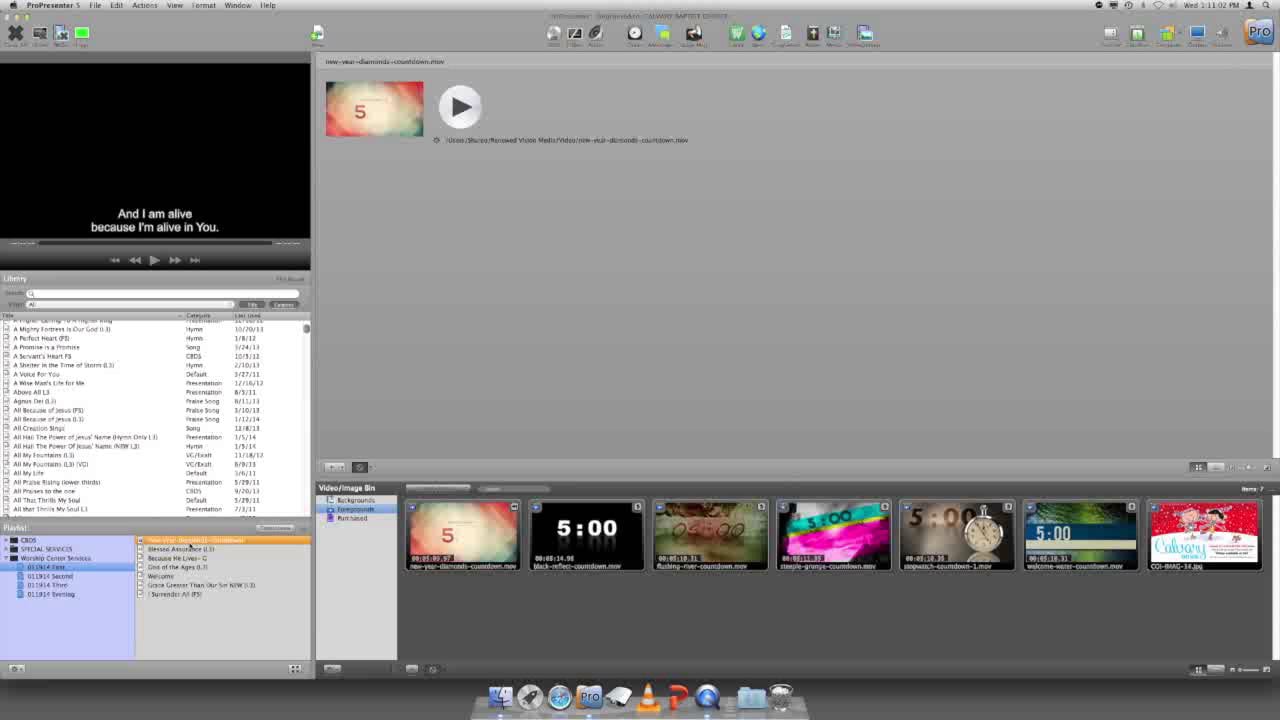
Task: Select the 011914 Evening playlist
Action: pyautogui.click(x=51, y=594)
